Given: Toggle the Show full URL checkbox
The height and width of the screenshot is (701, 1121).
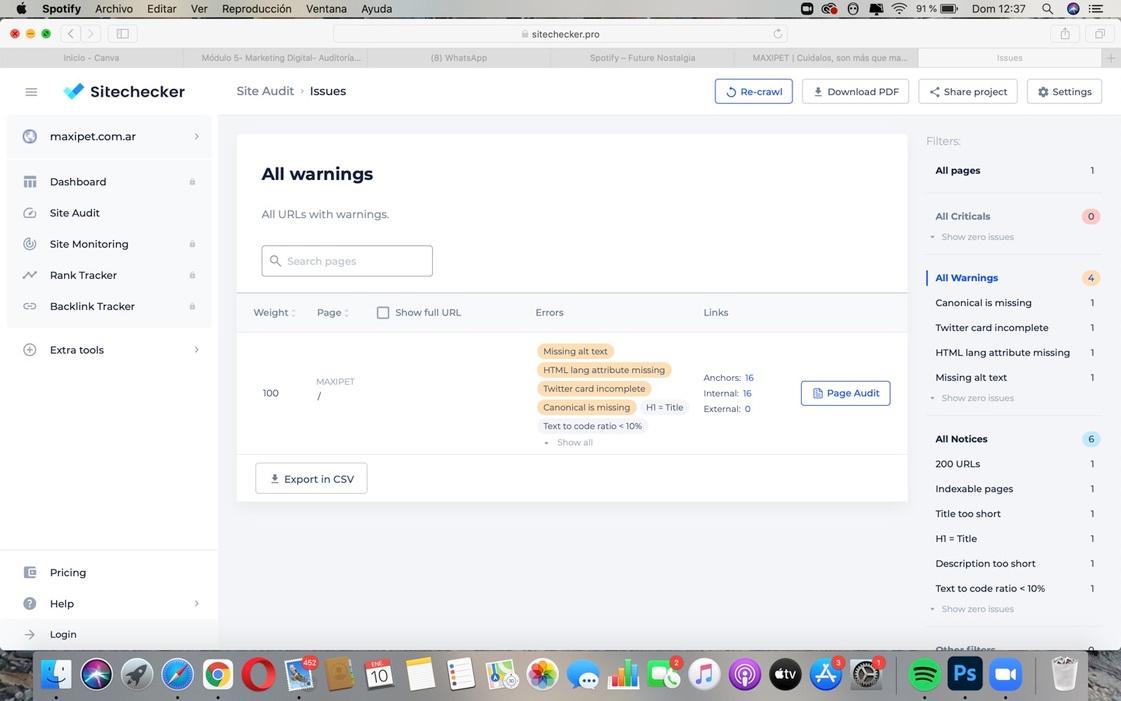Looking at the screenshot, I should pos(382,312).
